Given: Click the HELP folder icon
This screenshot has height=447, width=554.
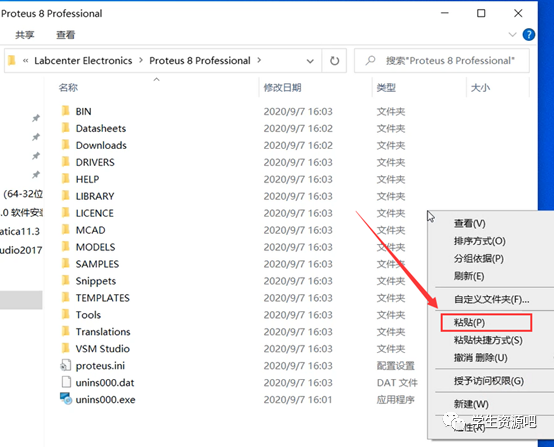Looking at the screenshot, I should pyautogui.click(x=65, y=179).
